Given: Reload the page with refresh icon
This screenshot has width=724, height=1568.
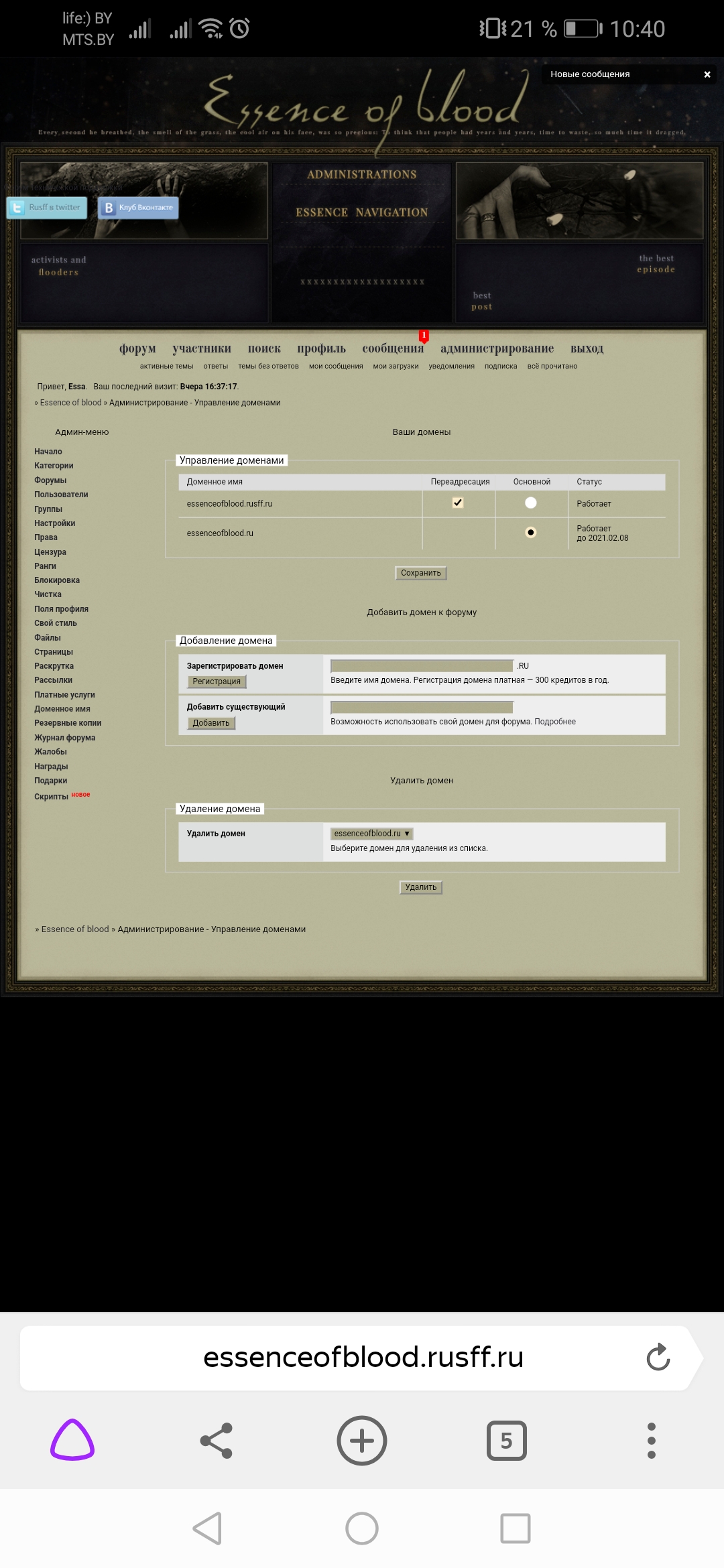Looking at the screenshot, I should [x=658, y=1357].
